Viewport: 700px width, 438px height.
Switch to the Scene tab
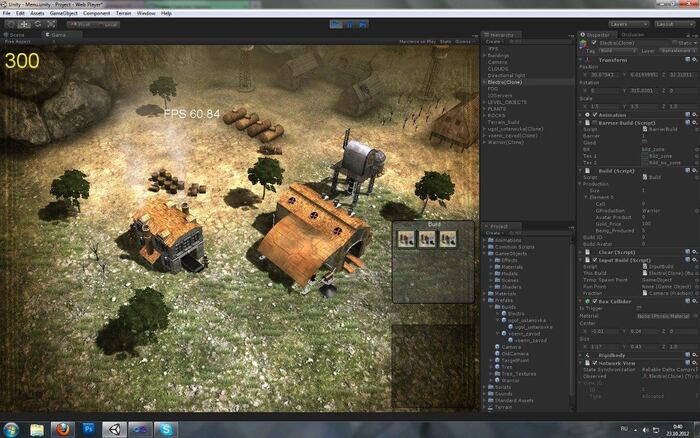click(14, 35)
